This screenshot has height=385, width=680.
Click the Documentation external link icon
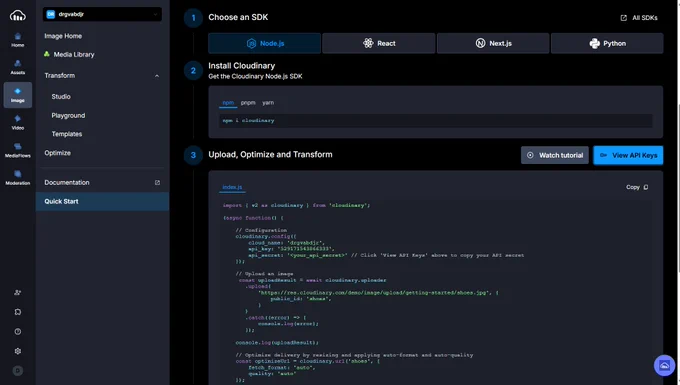[157, 183]
